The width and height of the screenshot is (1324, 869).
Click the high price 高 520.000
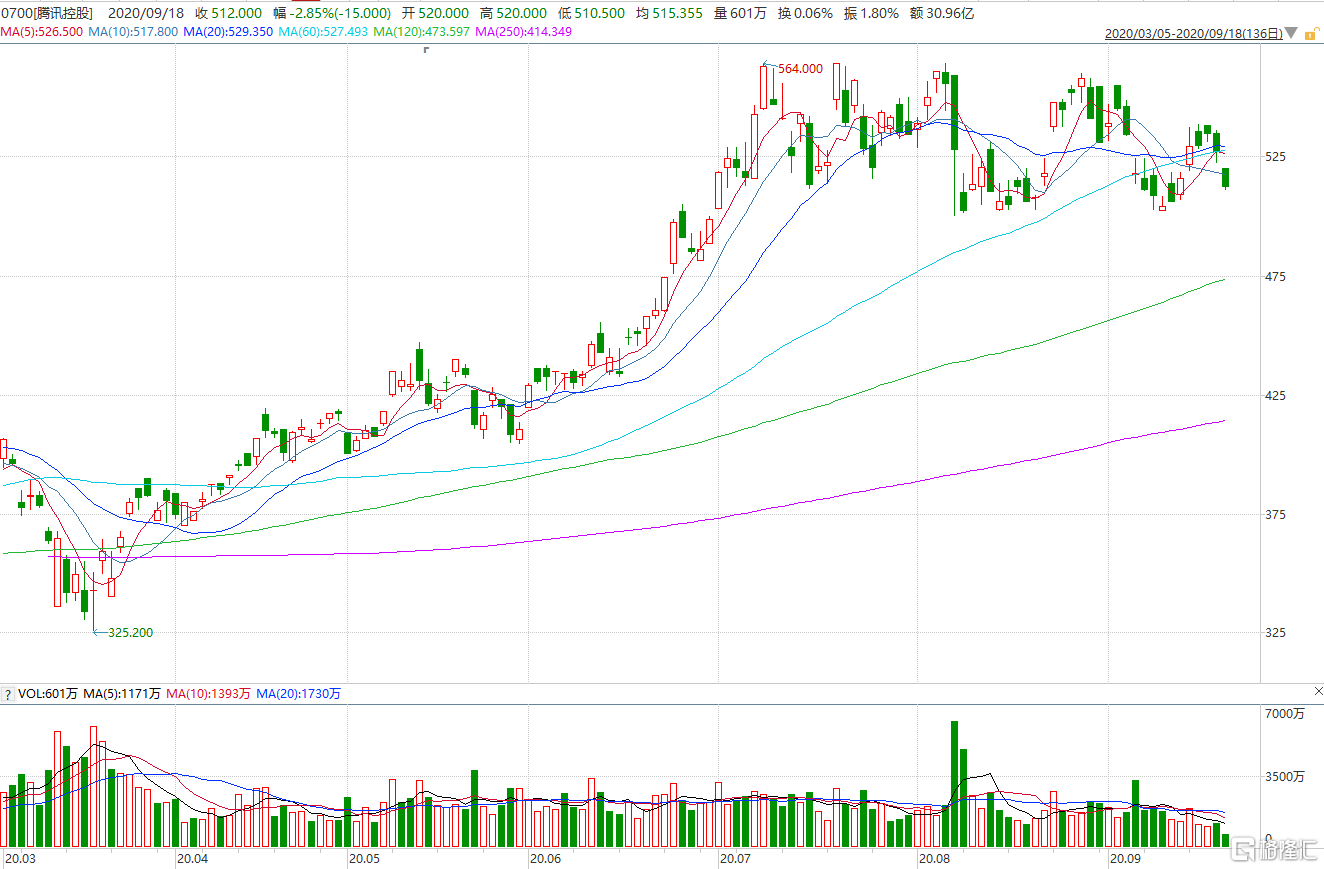pyautogui.click(x=513, y=13)
